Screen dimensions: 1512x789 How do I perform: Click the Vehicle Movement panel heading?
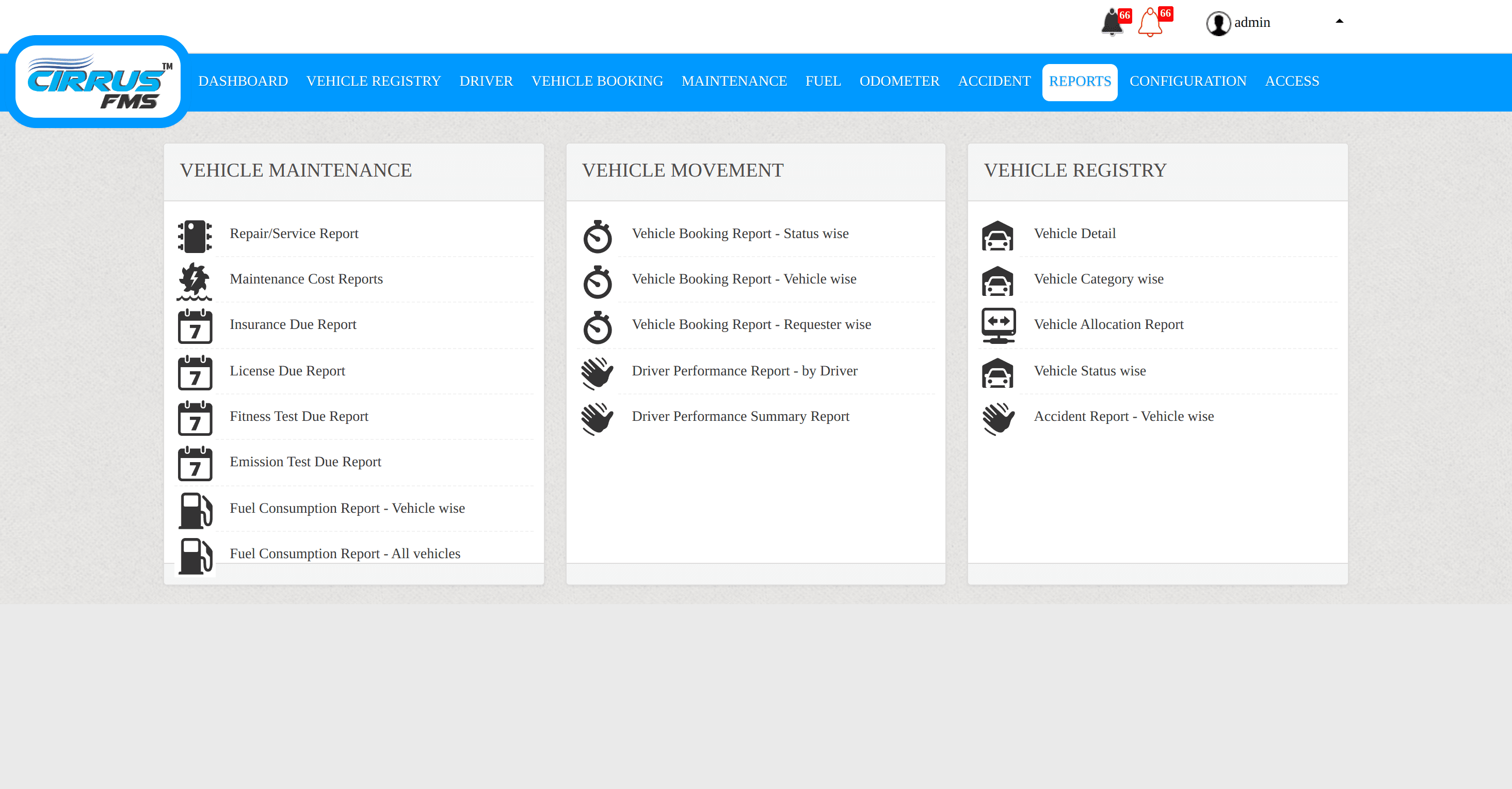coord(683,170)
